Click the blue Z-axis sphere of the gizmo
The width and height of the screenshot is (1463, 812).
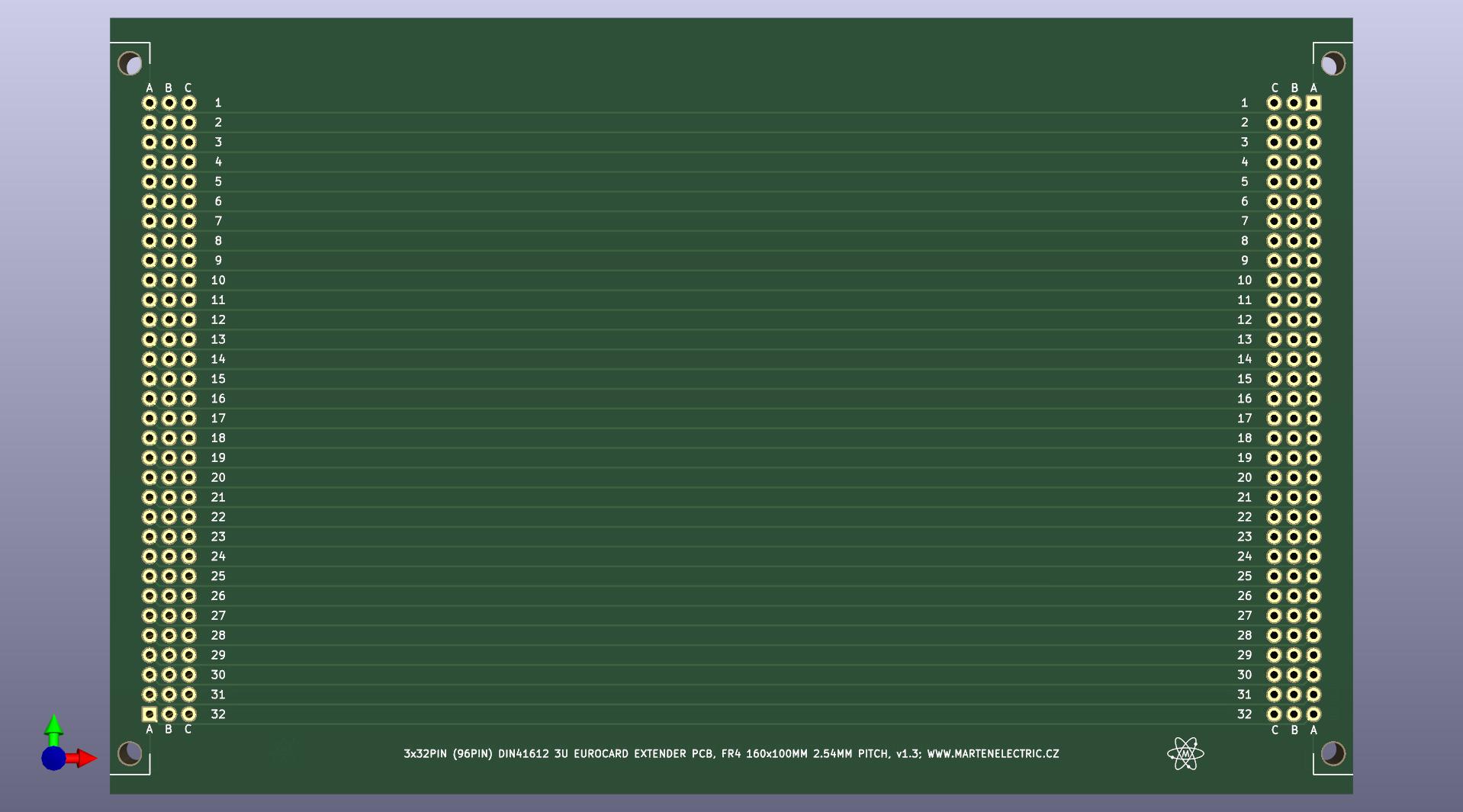pos(53,758)
